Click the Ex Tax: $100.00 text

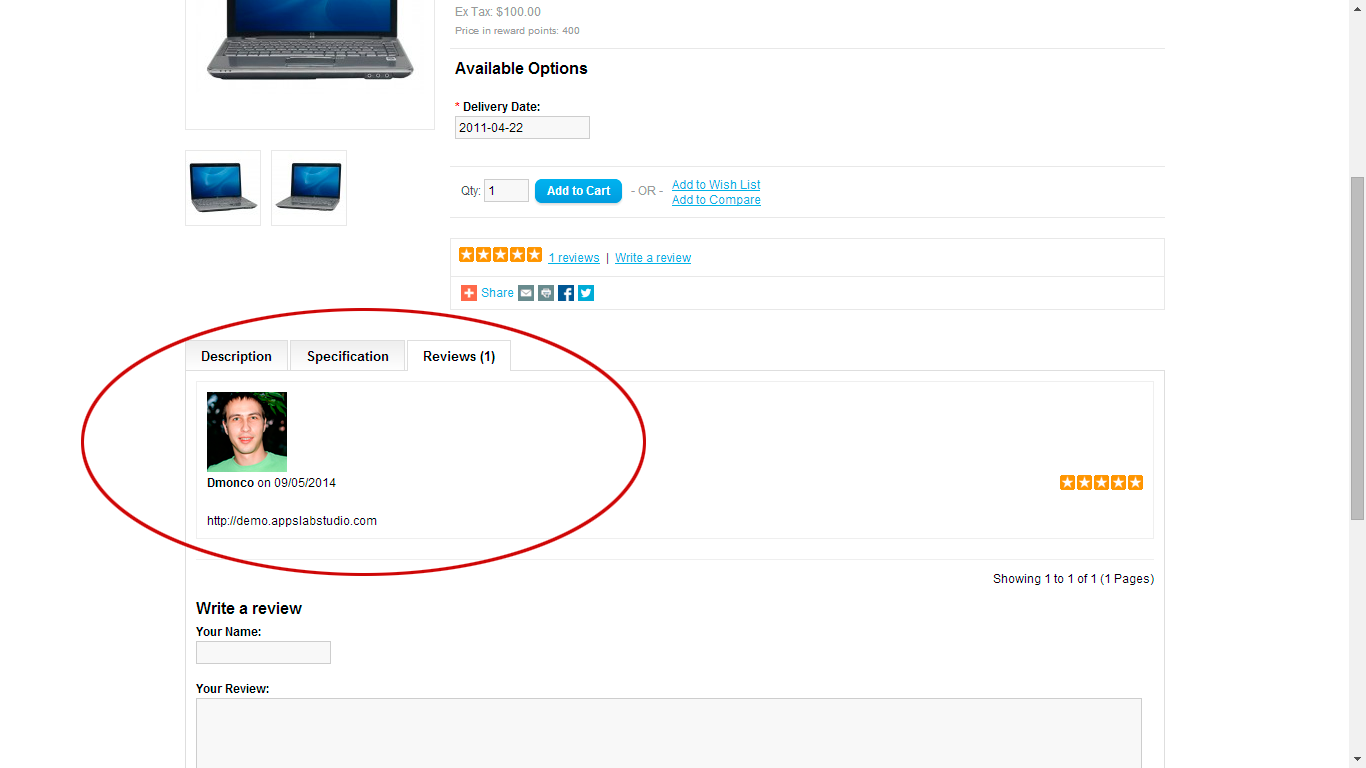click(x=498, y=12)
